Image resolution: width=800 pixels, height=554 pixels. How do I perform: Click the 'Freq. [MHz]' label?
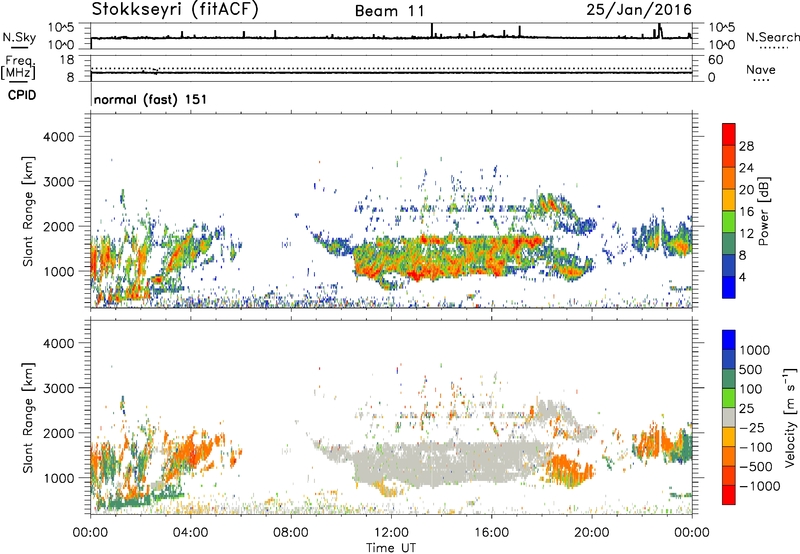point(19,68)
